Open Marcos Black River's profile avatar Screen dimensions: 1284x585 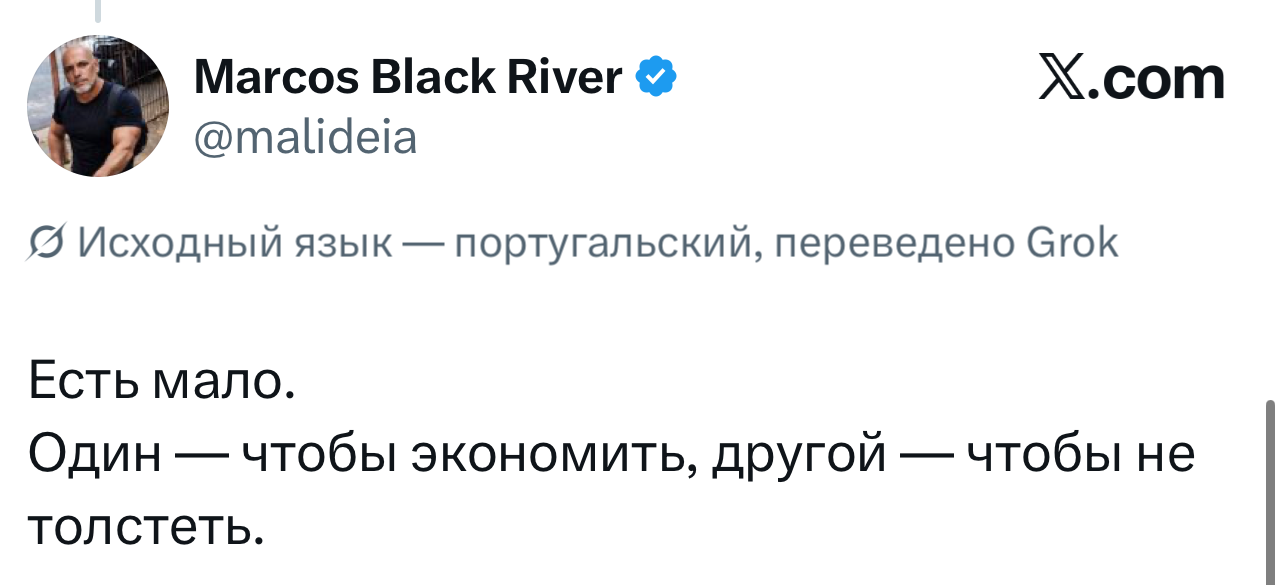(x=98, y=106)
